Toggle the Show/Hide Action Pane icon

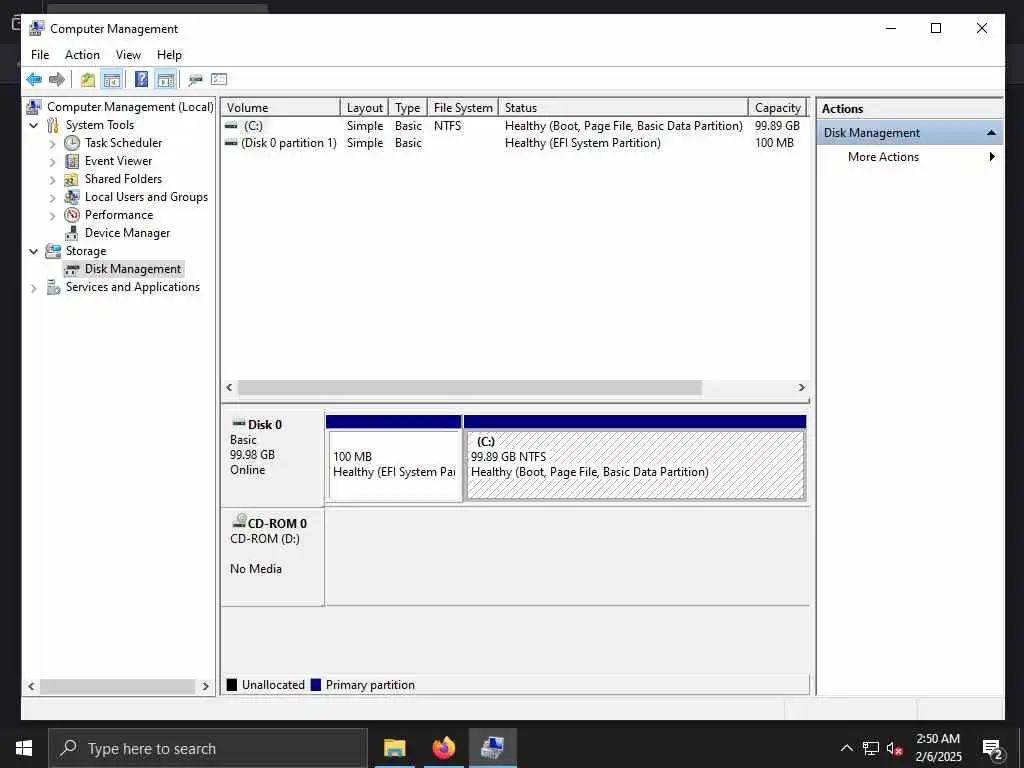[x=166, y=80]
